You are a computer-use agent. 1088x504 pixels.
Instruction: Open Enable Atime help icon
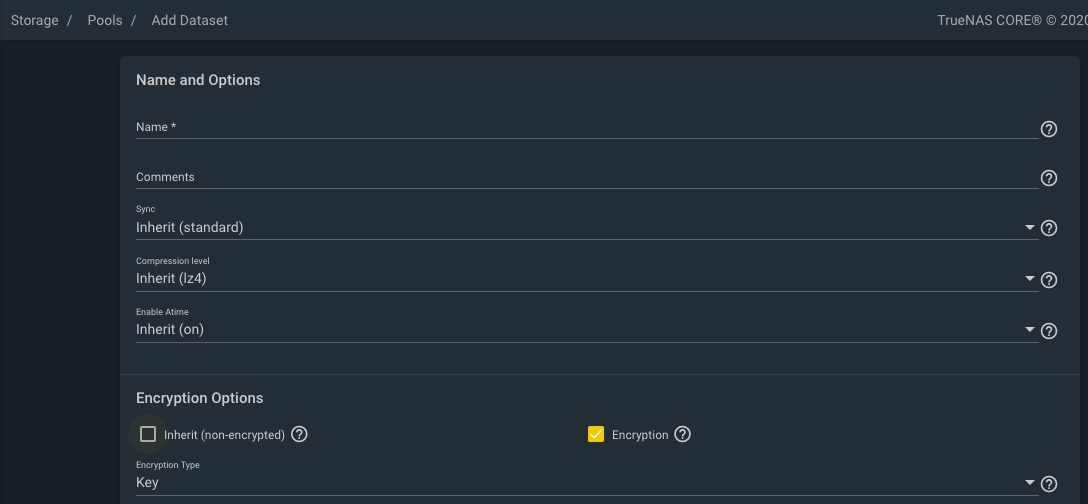[1049, 331]
